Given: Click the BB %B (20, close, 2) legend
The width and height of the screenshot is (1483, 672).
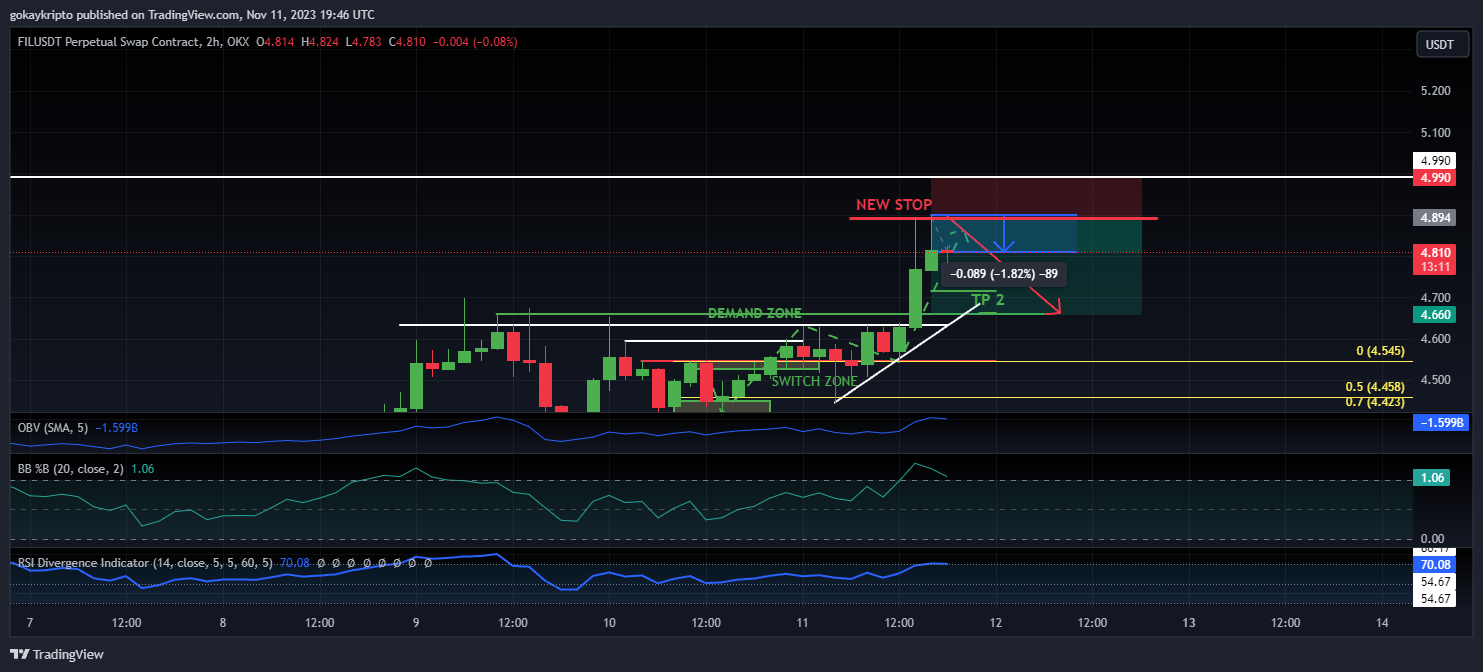Looking at the screenshot, I should (x=86, y=468).
